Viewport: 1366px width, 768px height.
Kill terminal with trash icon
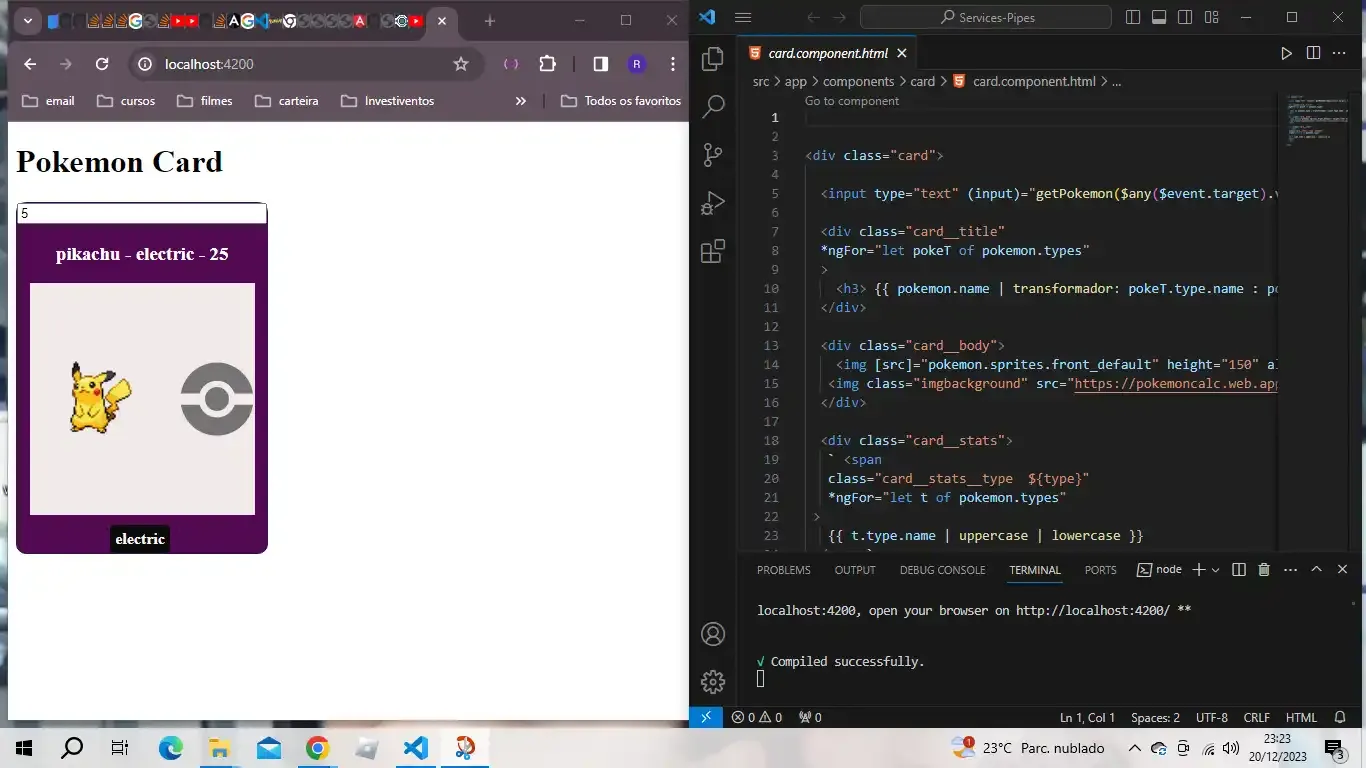pos(1264,569)
